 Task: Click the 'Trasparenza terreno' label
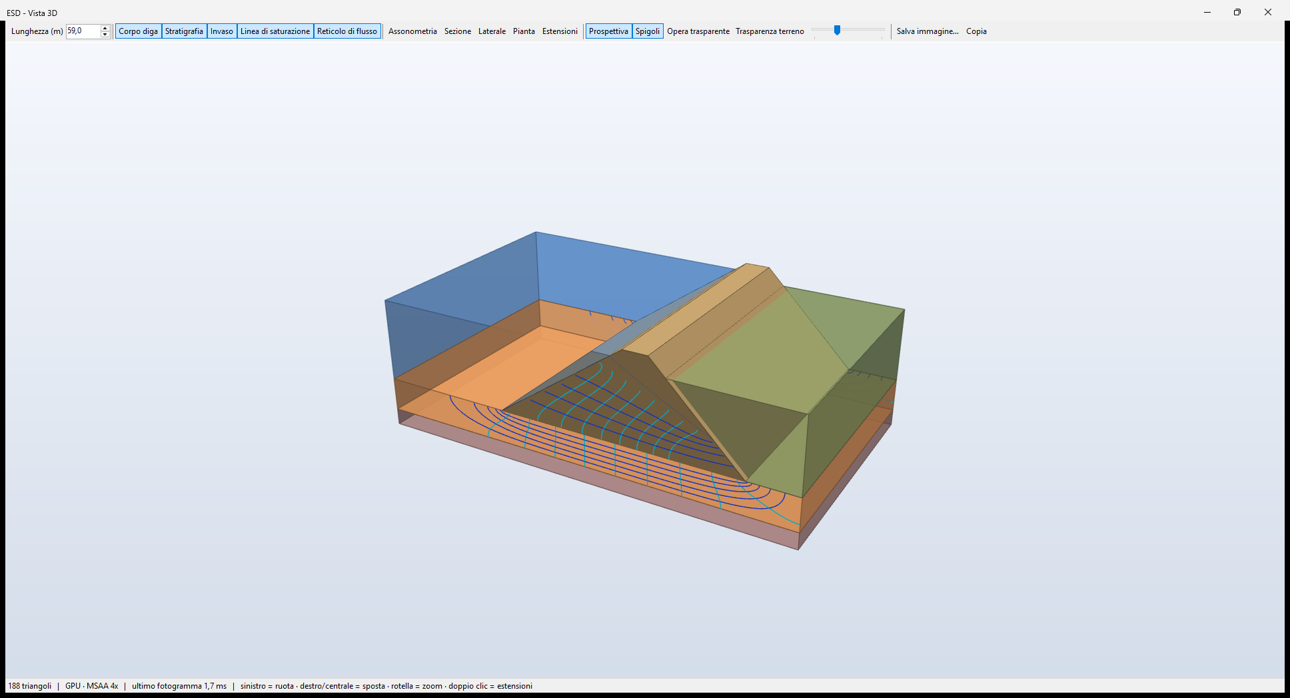click(x=770, y=31)
